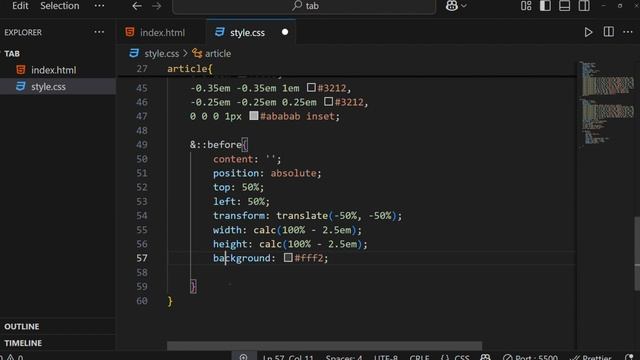Open the Customize Layout icon
This screenshot has height=360, width=640.
point(526,6)
